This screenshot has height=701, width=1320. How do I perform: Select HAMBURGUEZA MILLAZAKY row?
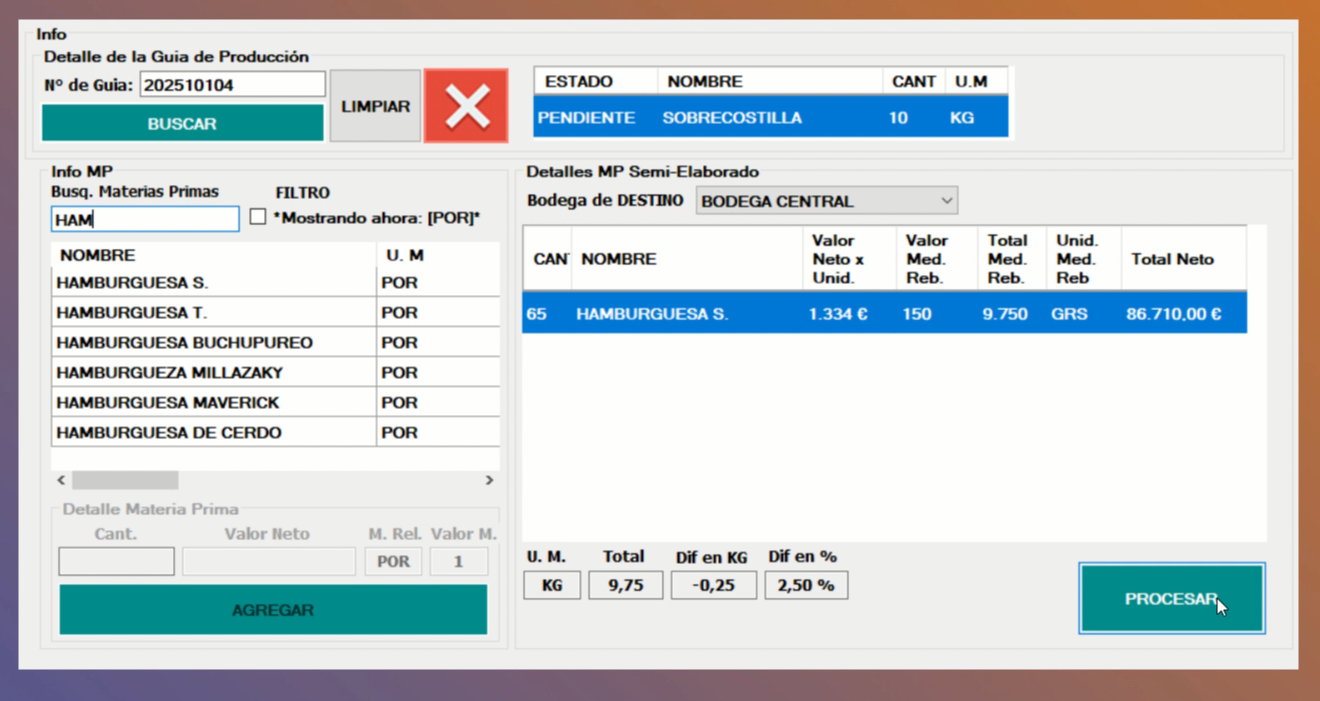(x=213, y=373)
